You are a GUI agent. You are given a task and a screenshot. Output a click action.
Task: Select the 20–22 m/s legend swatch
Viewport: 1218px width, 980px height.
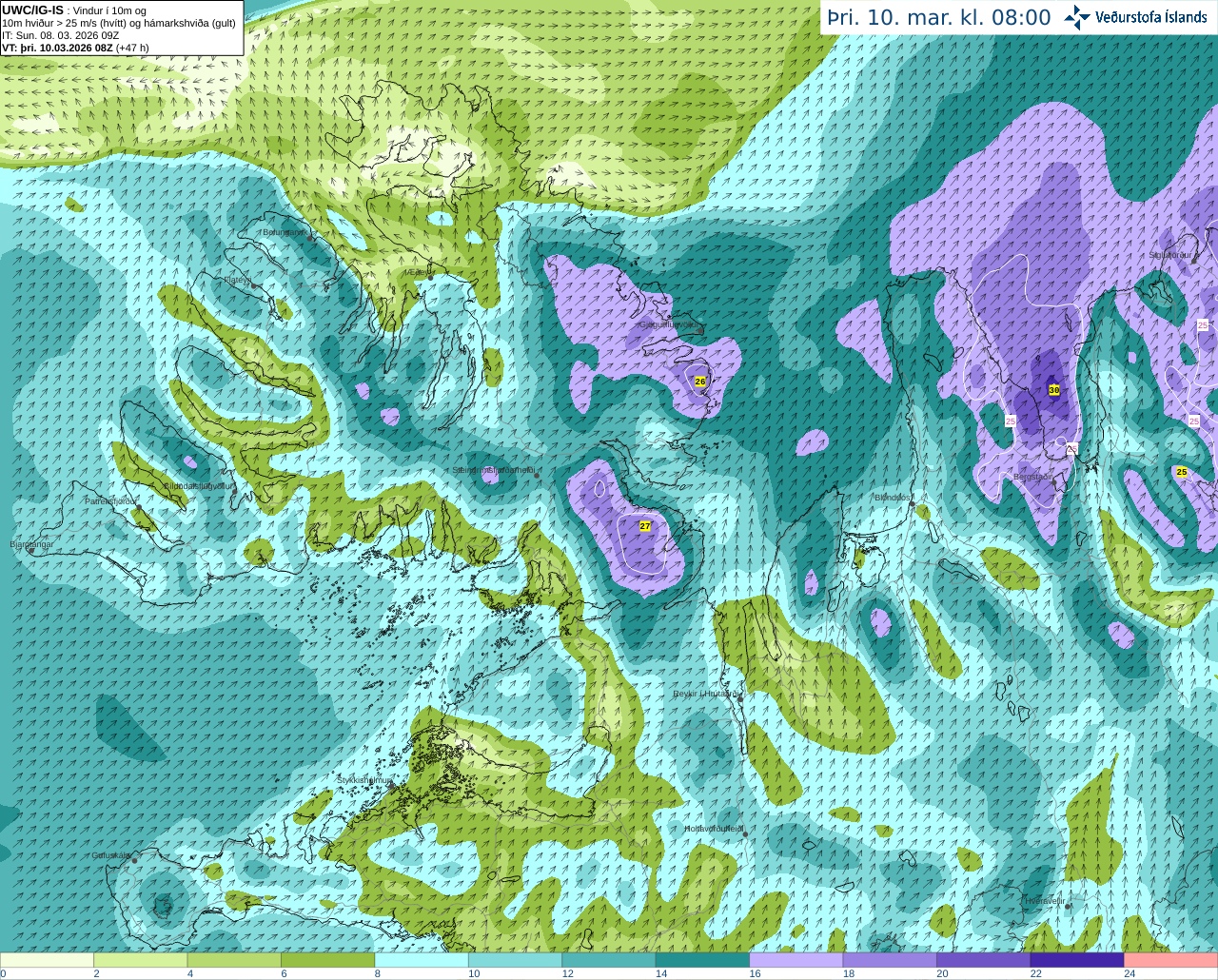pos(984,960)
